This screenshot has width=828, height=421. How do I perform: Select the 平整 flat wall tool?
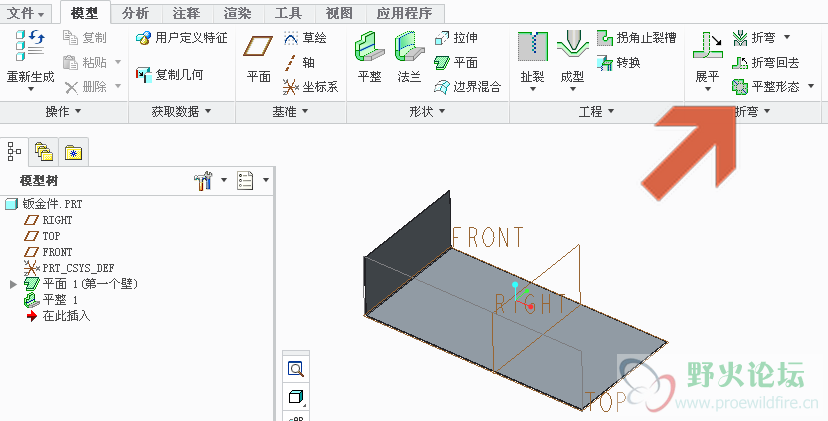pyautogui.click(x=370, y=57)
